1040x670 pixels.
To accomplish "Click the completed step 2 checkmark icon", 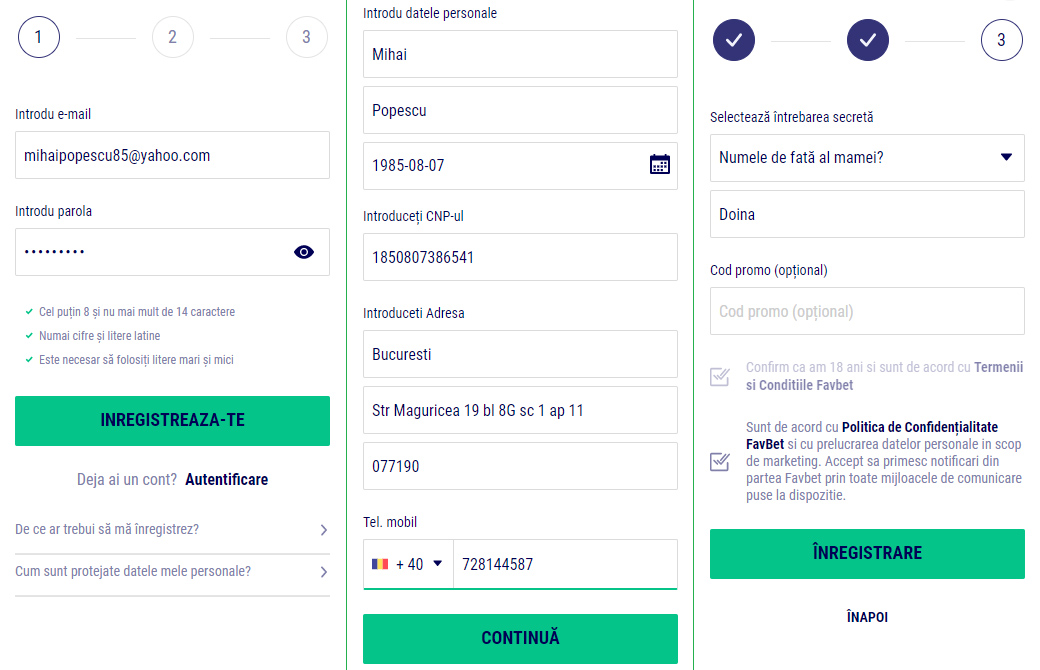I will (867, 40).
